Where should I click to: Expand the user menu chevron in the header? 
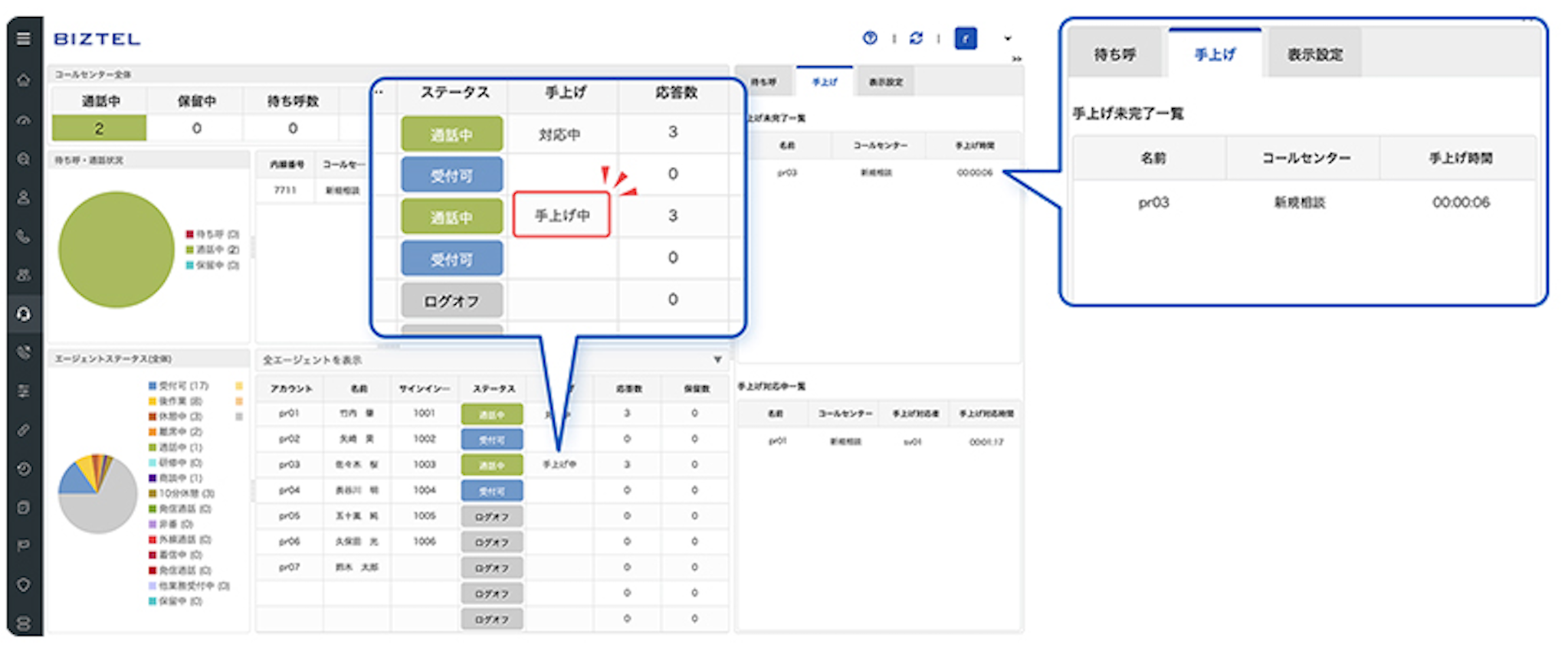pos(1008,39)
